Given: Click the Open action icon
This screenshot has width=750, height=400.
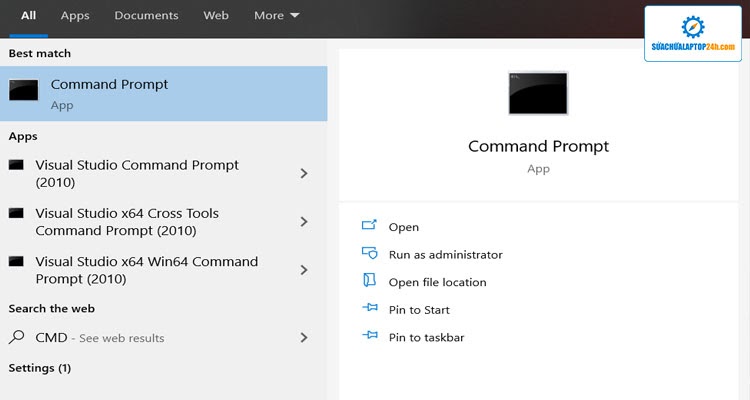Looking at the screenshot, I should coord(369,224).
